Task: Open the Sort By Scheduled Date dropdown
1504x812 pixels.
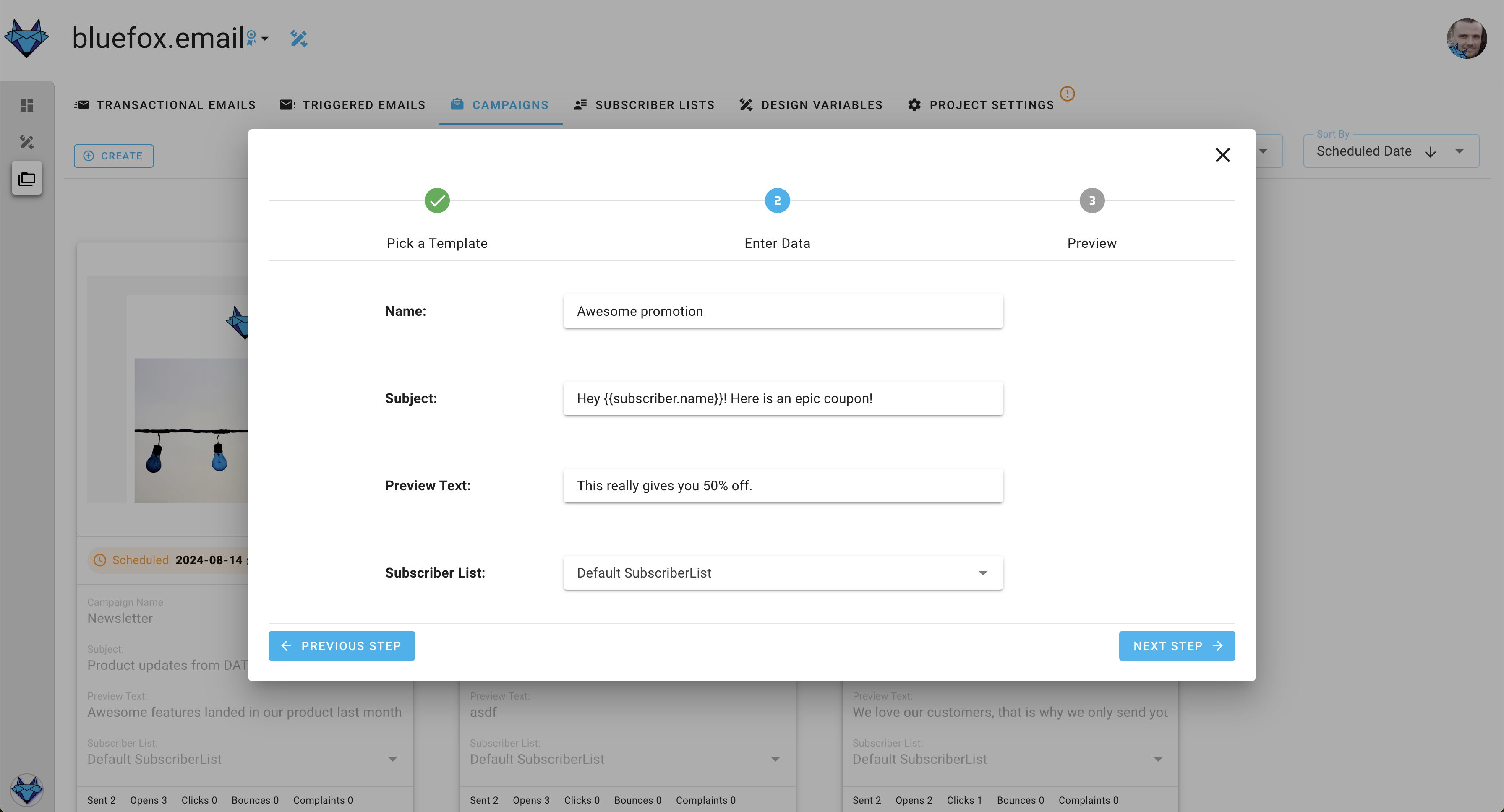Action: (x=1391, y=151)
